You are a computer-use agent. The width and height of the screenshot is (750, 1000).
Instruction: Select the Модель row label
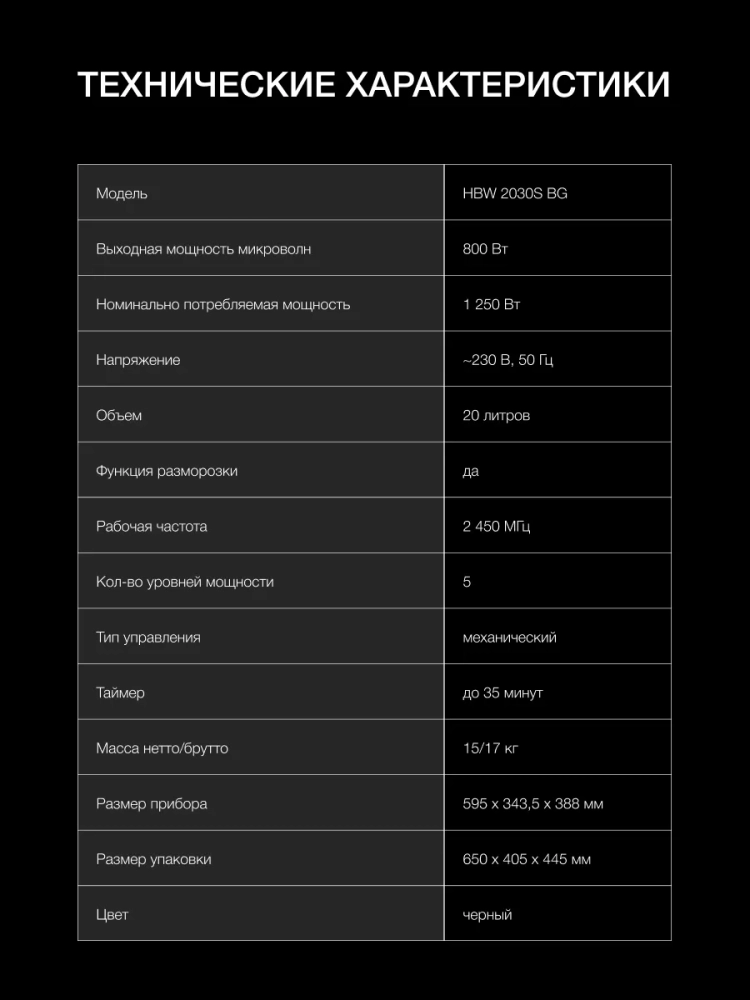coord(122,193)
